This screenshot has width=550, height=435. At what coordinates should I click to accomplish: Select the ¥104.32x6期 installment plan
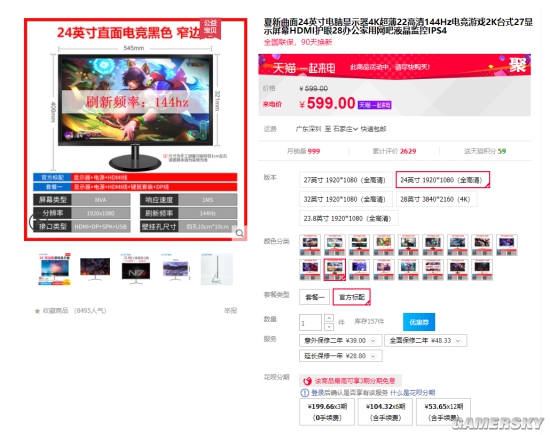(x=385, y=412)
